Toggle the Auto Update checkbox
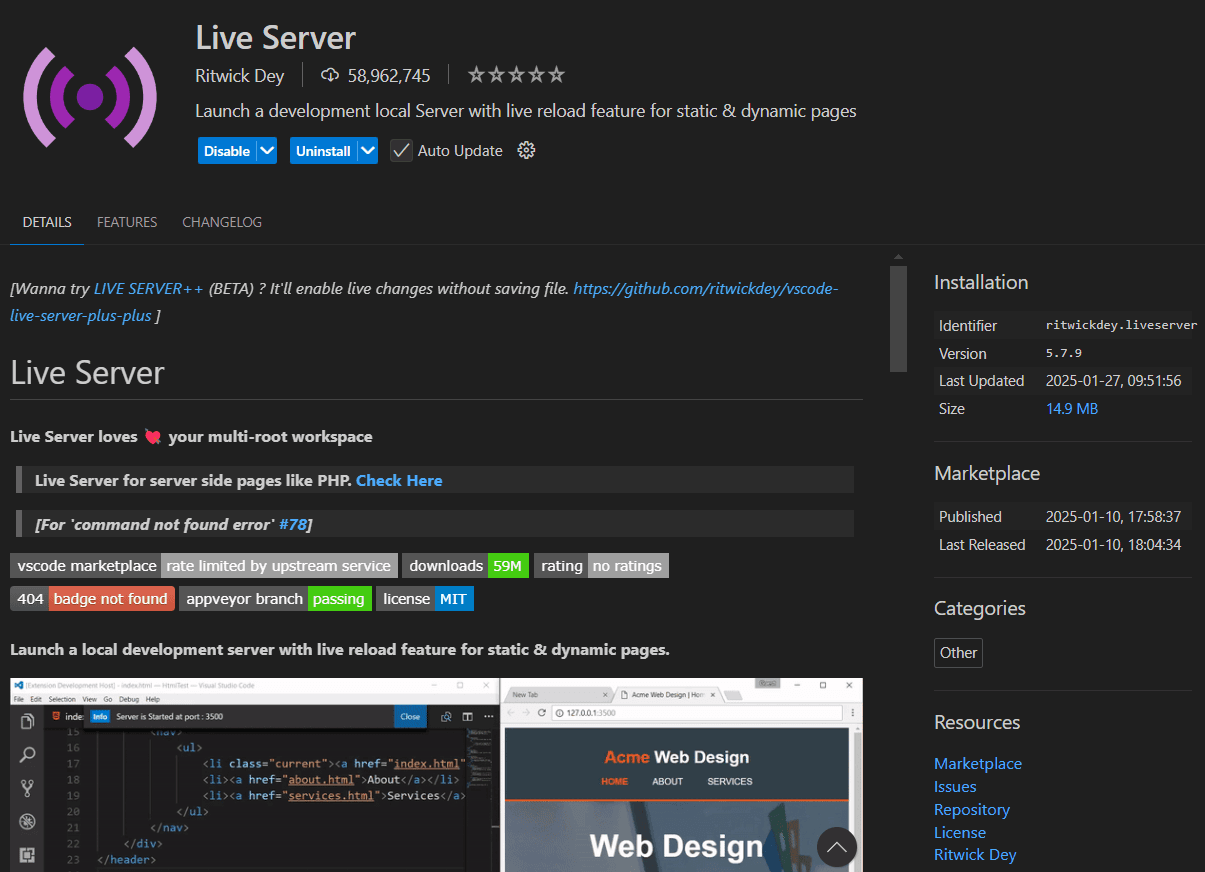This screenshot has width=1205, height=872. (401, 151)
